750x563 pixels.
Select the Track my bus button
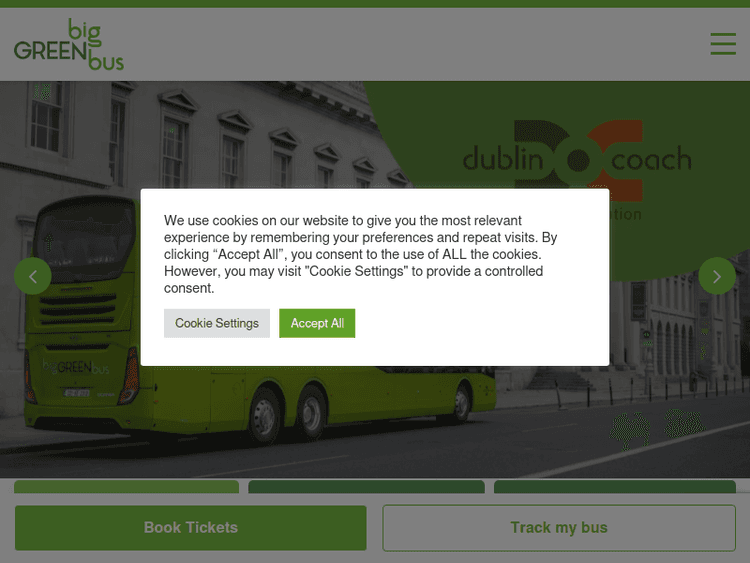coord(558,527)
